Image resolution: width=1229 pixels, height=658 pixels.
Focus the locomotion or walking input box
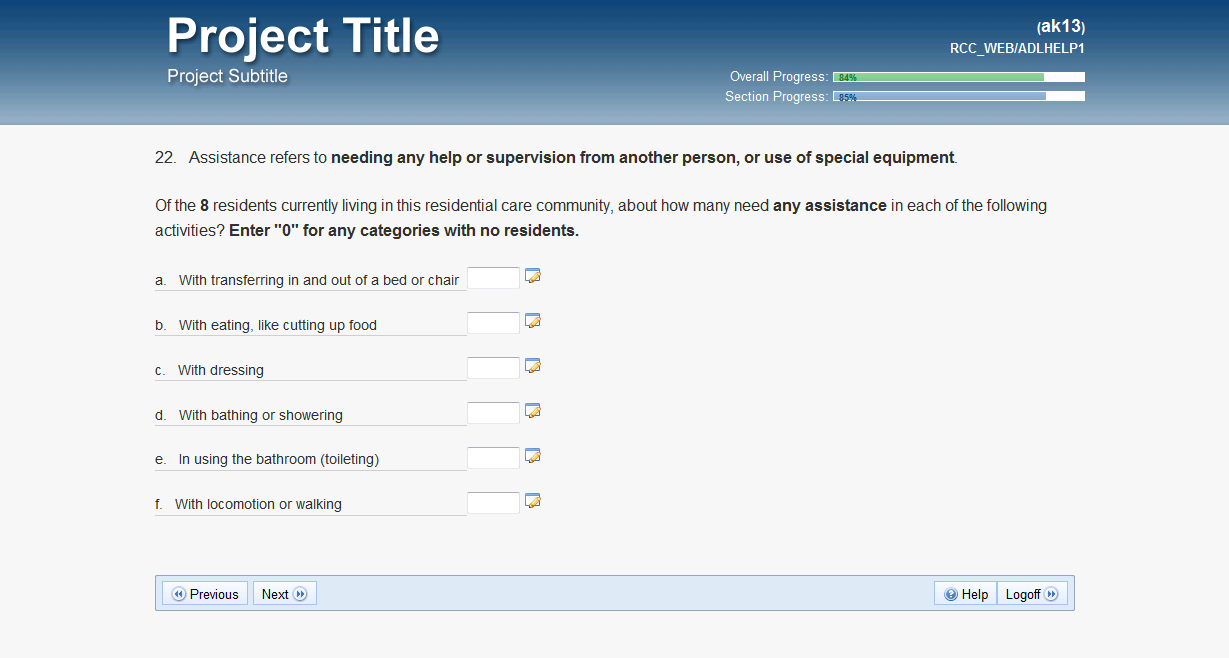click(493, 503)
